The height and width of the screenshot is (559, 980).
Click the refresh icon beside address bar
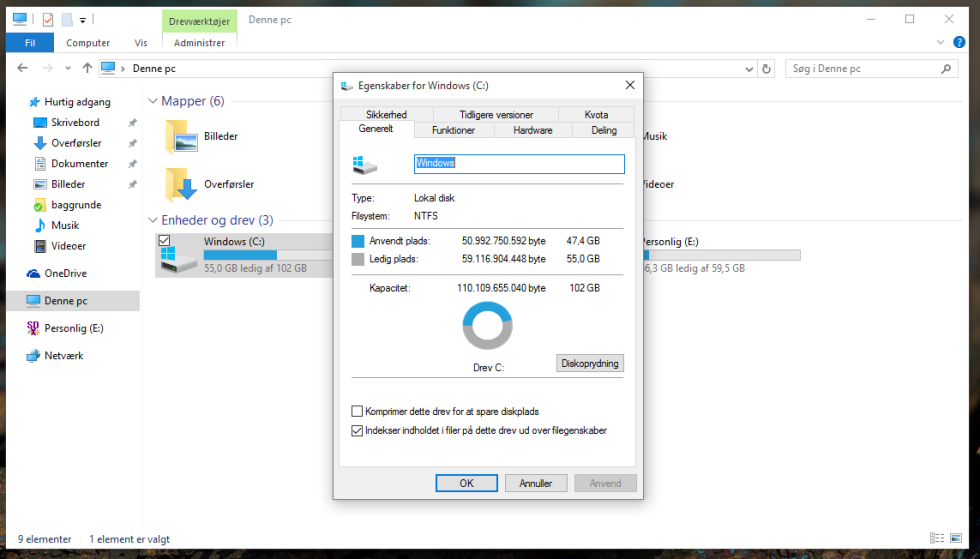(766, 69)
